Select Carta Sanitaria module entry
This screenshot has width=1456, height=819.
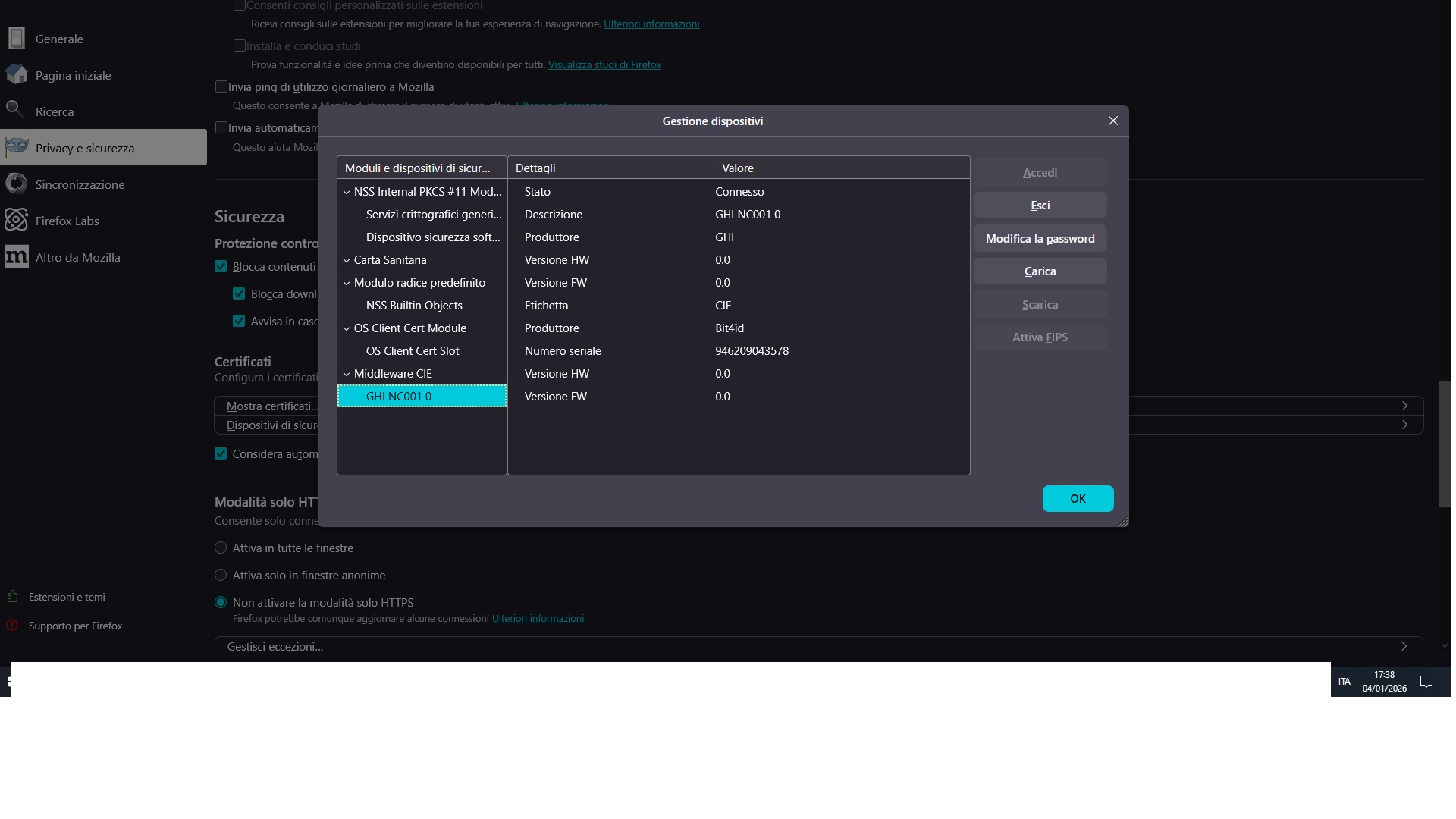[390, 260]
